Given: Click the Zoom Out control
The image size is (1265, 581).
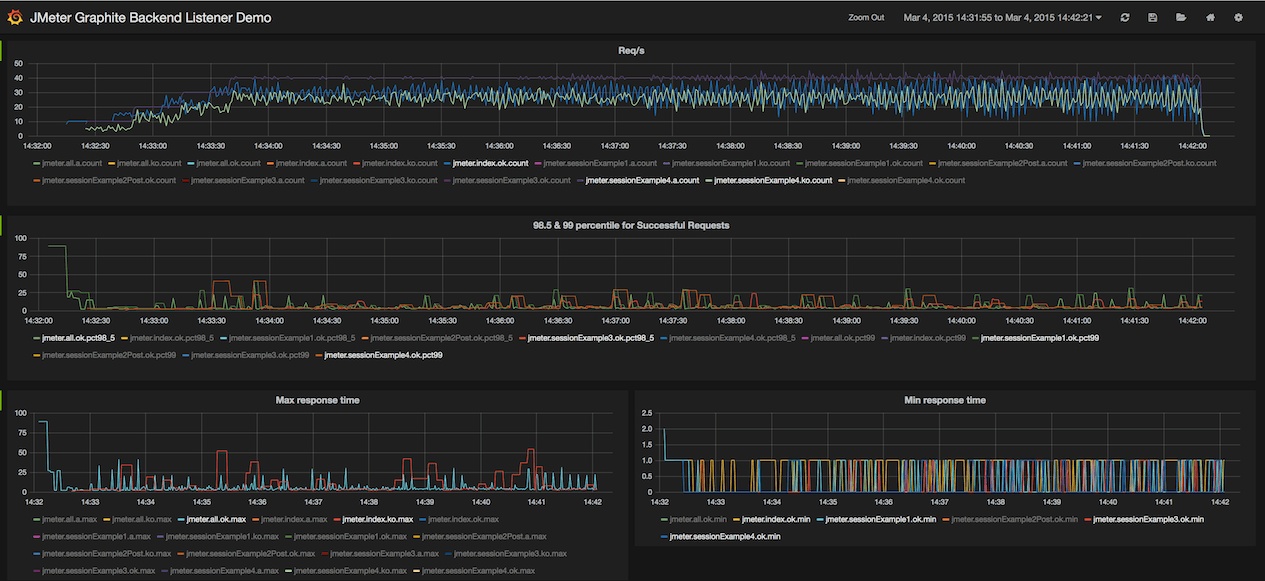Looking at the screenshot, I should tap(866, 17).
